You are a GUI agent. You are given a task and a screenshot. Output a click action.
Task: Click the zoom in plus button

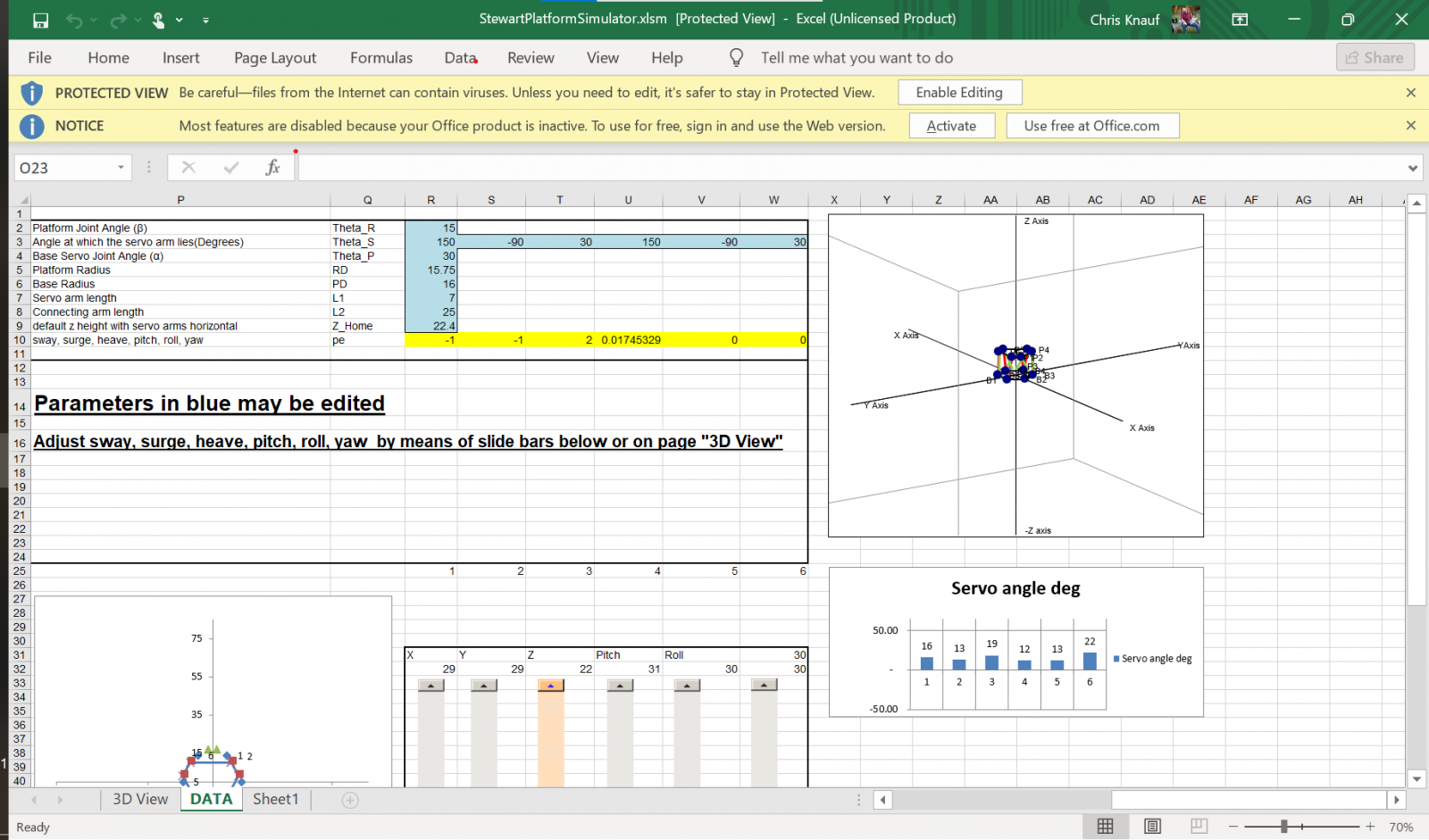pyautogui.click(x=1370, y=828)
